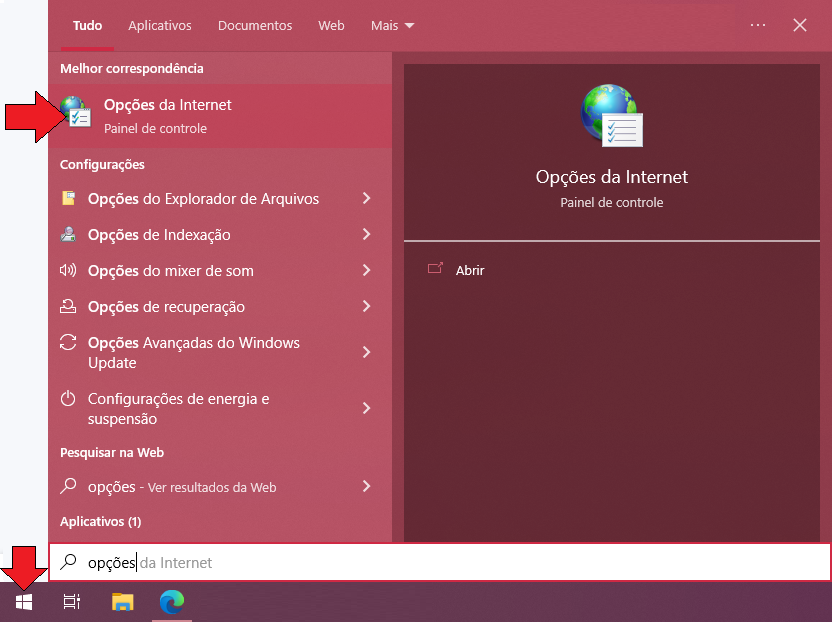Screen dimensions: 832x623
Task: Click the magnifier icon in the search box
Action: tap(68, 561)
